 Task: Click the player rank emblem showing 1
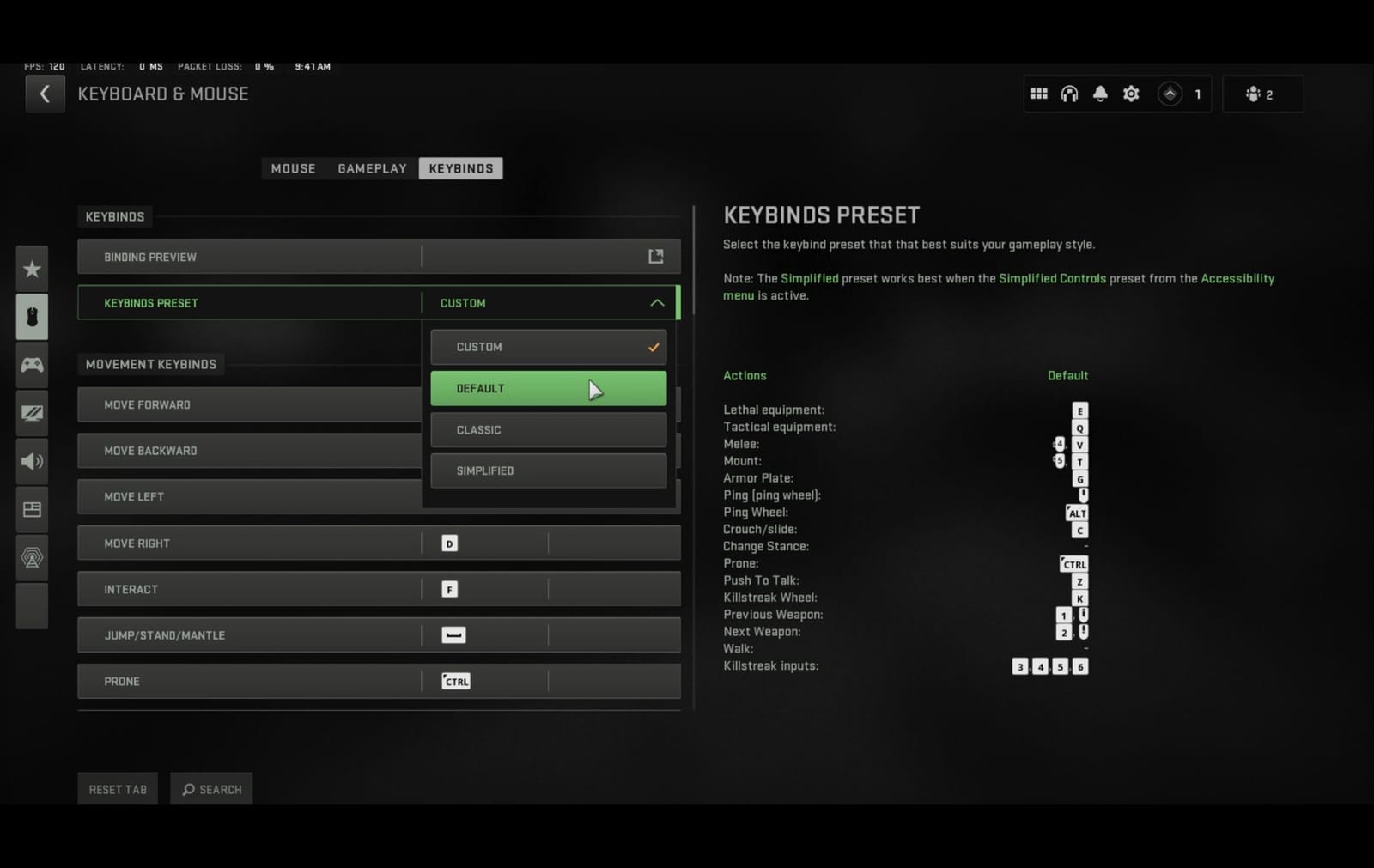[1171, 94]
